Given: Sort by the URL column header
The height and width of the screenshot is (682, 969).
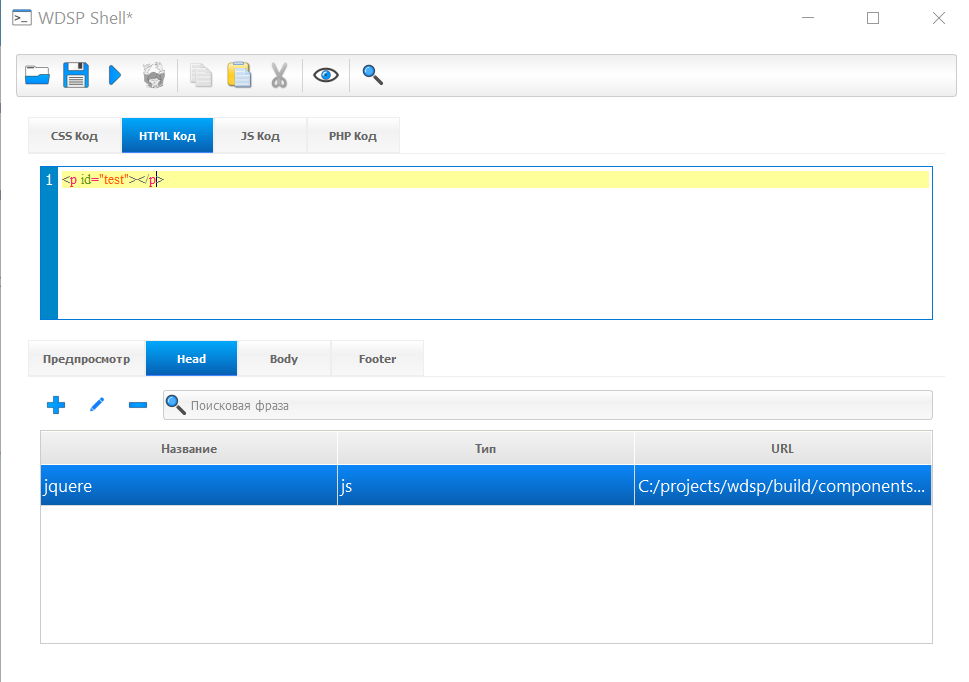Looking at the screenshot, I should 782,448.
